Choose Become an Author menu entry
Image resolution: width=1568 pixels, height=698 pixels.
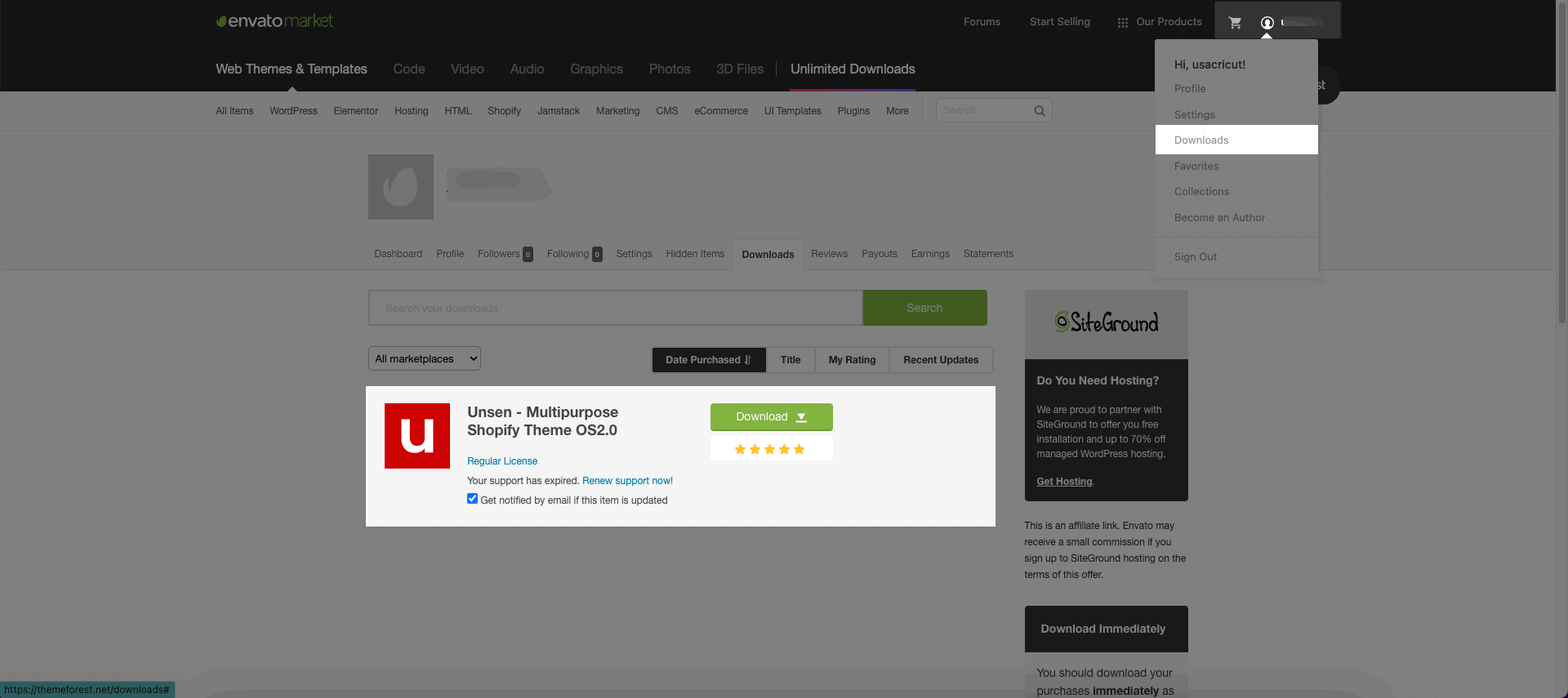pos(1219,217)
